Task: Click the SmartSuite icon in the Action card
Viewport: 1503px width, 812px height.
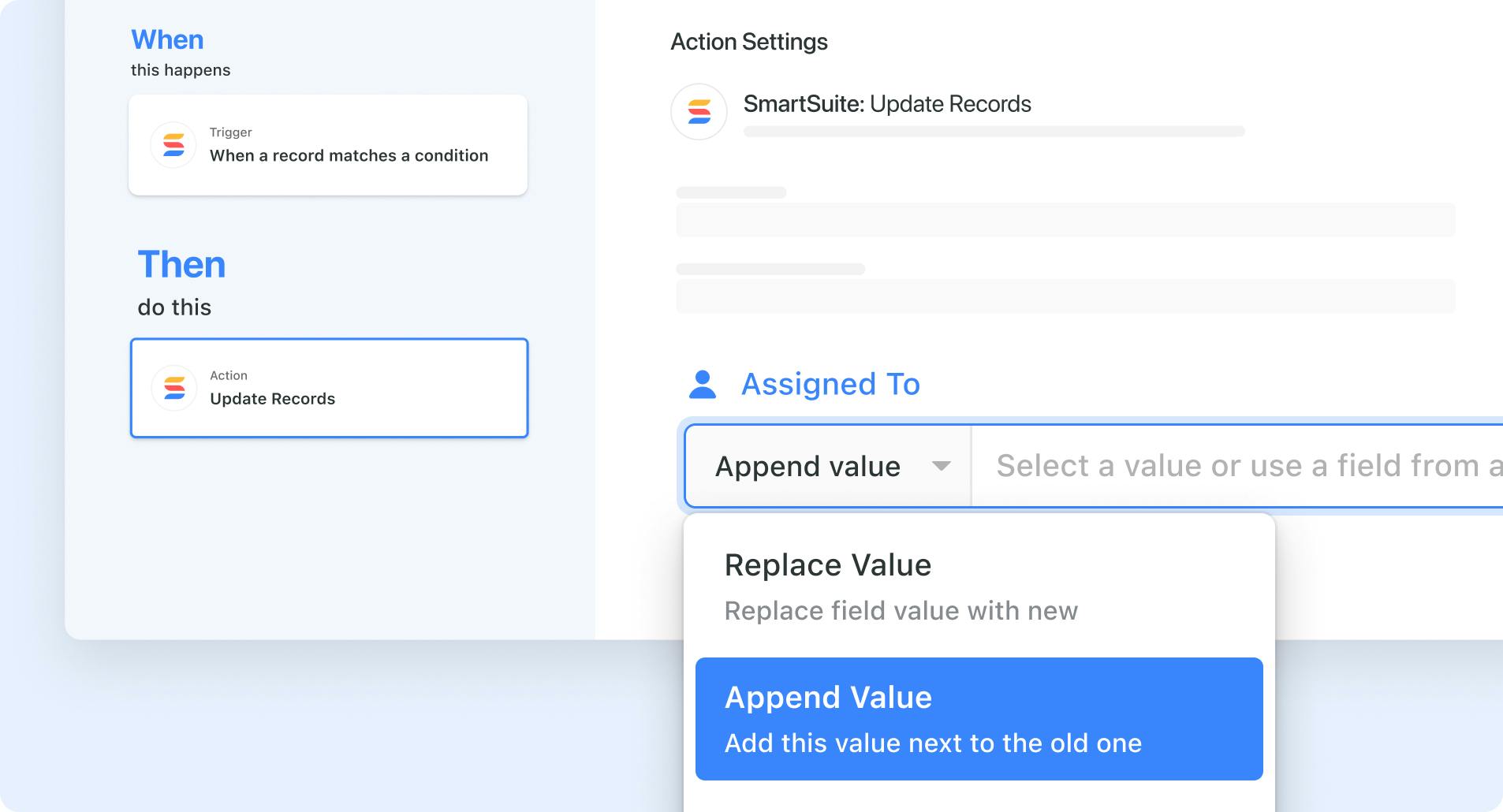Action: [x=173, y=388]
